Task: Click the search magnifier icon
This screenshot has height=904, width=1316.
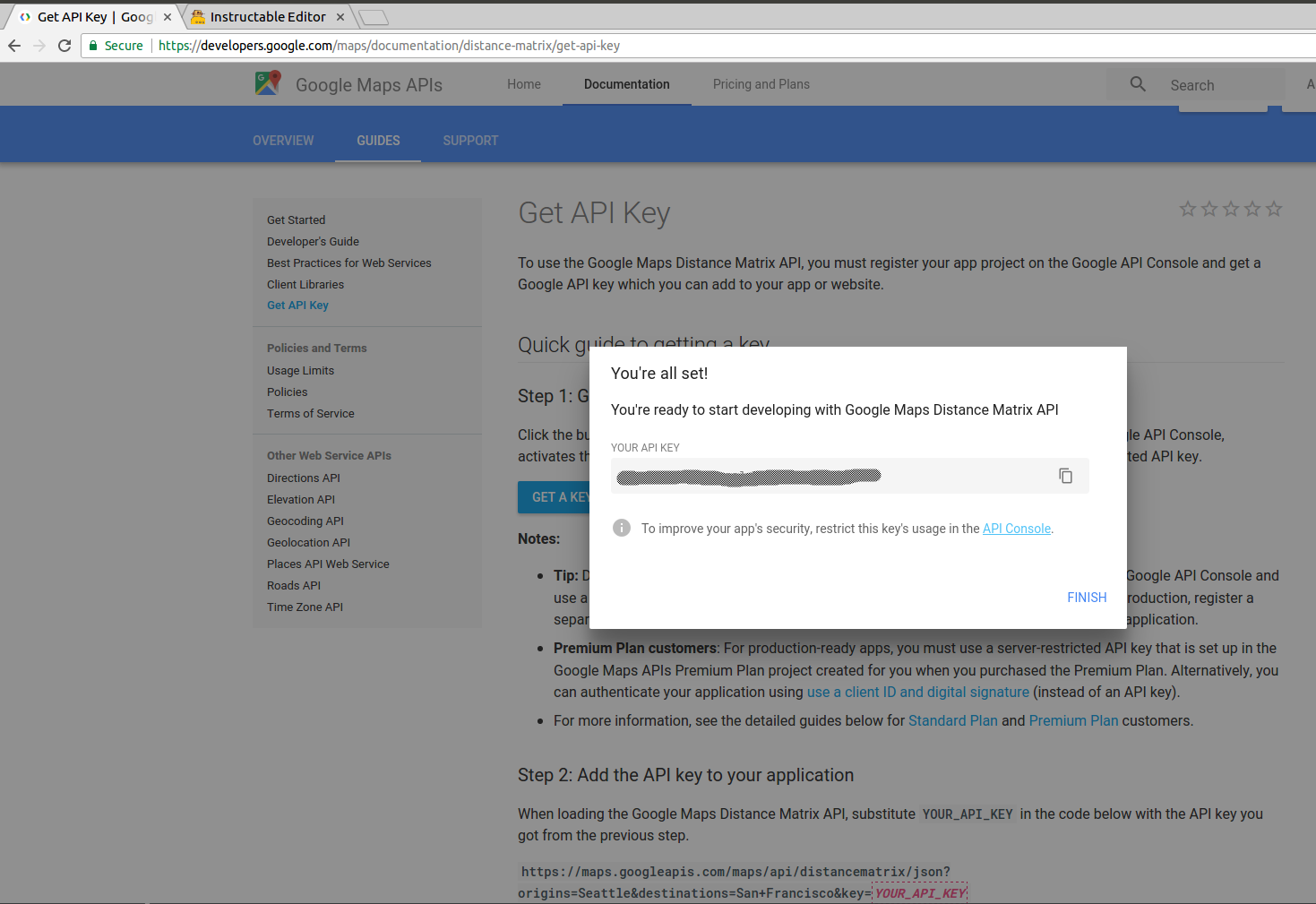Action: pyautogui.click(x=1138, y=84)
